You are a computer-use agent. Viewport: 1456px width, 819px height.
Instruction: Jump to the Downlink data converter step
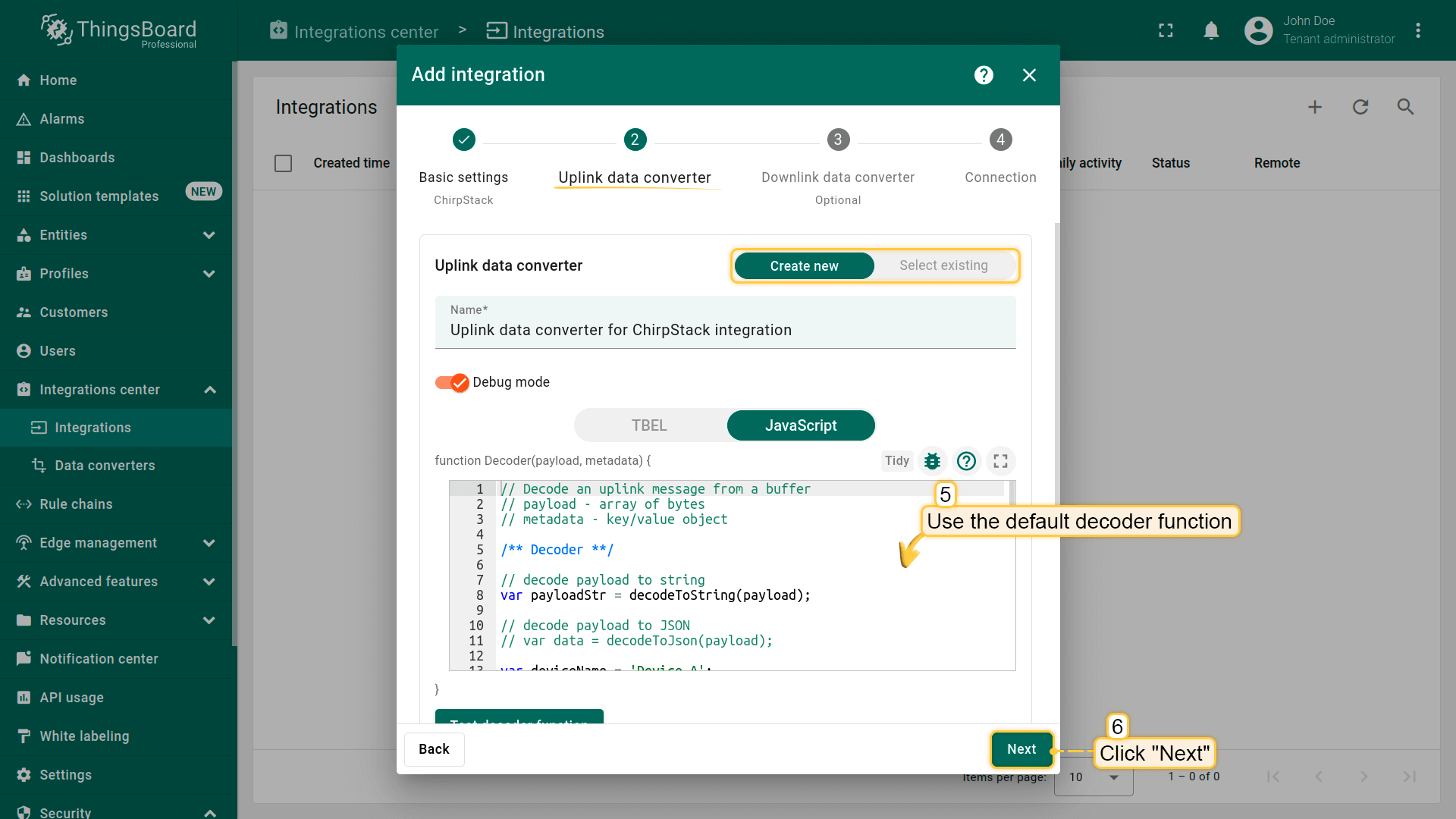[838, 168]
